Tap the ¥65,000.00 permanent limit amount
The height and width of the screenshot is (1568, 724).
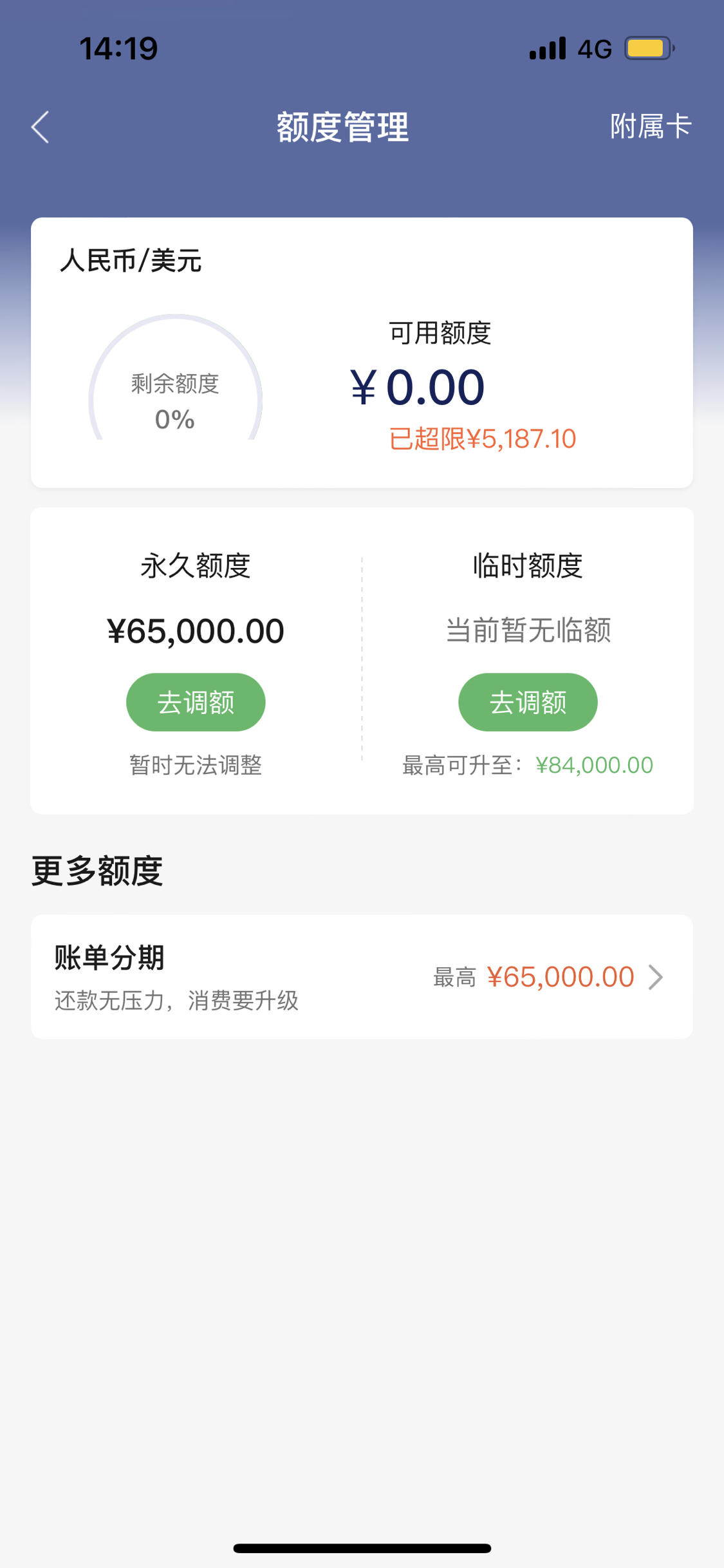196,630
